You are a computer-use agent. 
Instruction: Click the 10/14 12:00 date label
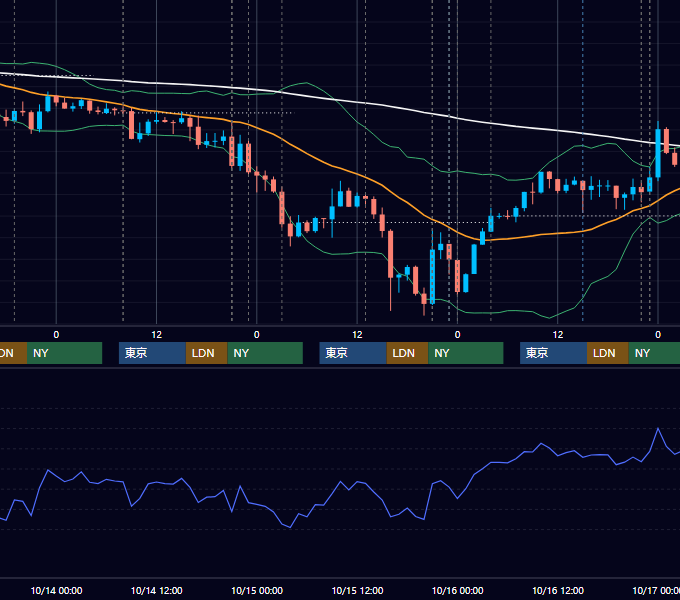pyautogui.click(x=157, y=590)
